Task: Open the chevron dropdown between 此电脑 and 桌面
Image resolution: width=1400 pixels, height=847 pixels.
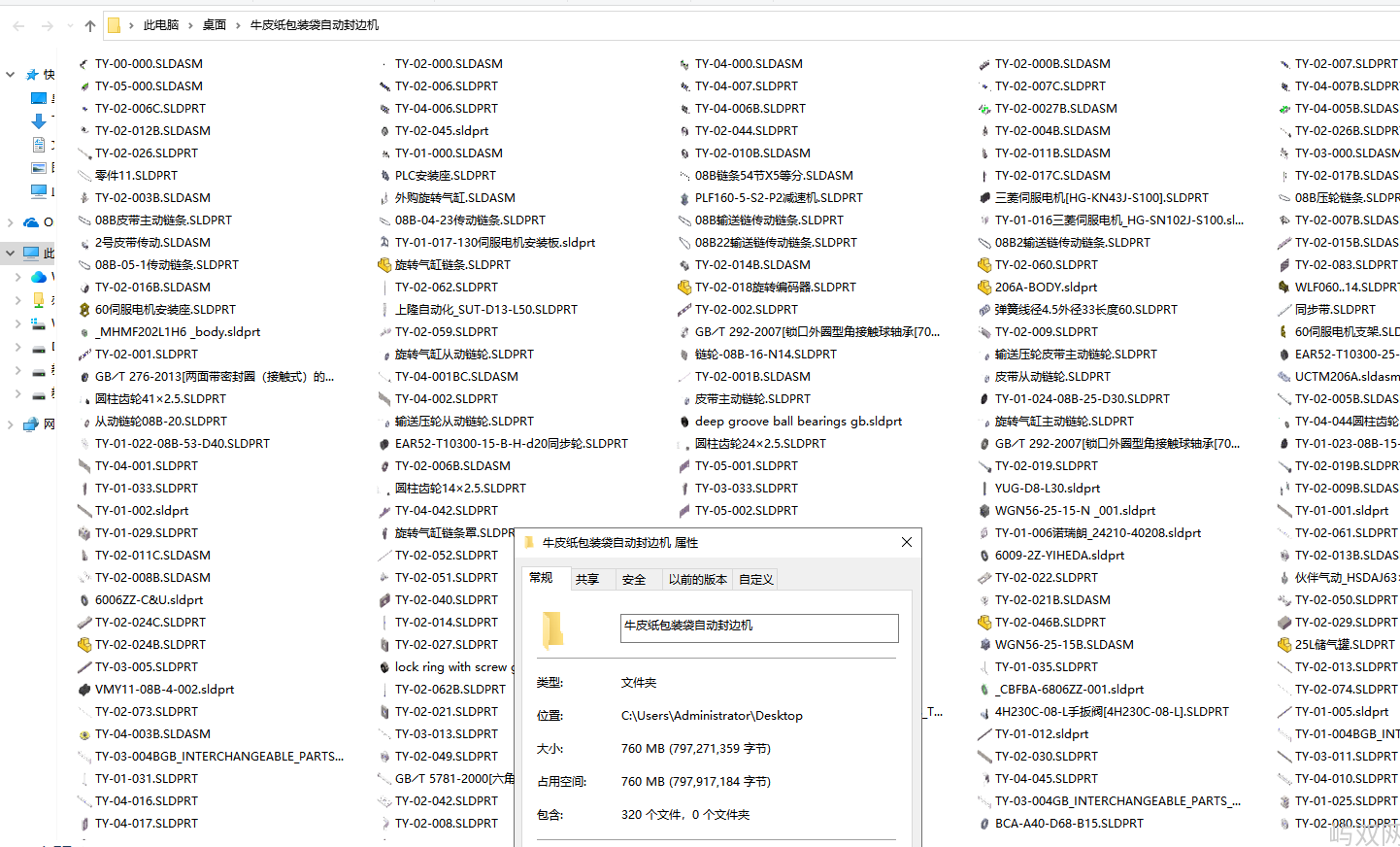Action: pyautogui.click(x=190, y=25)
